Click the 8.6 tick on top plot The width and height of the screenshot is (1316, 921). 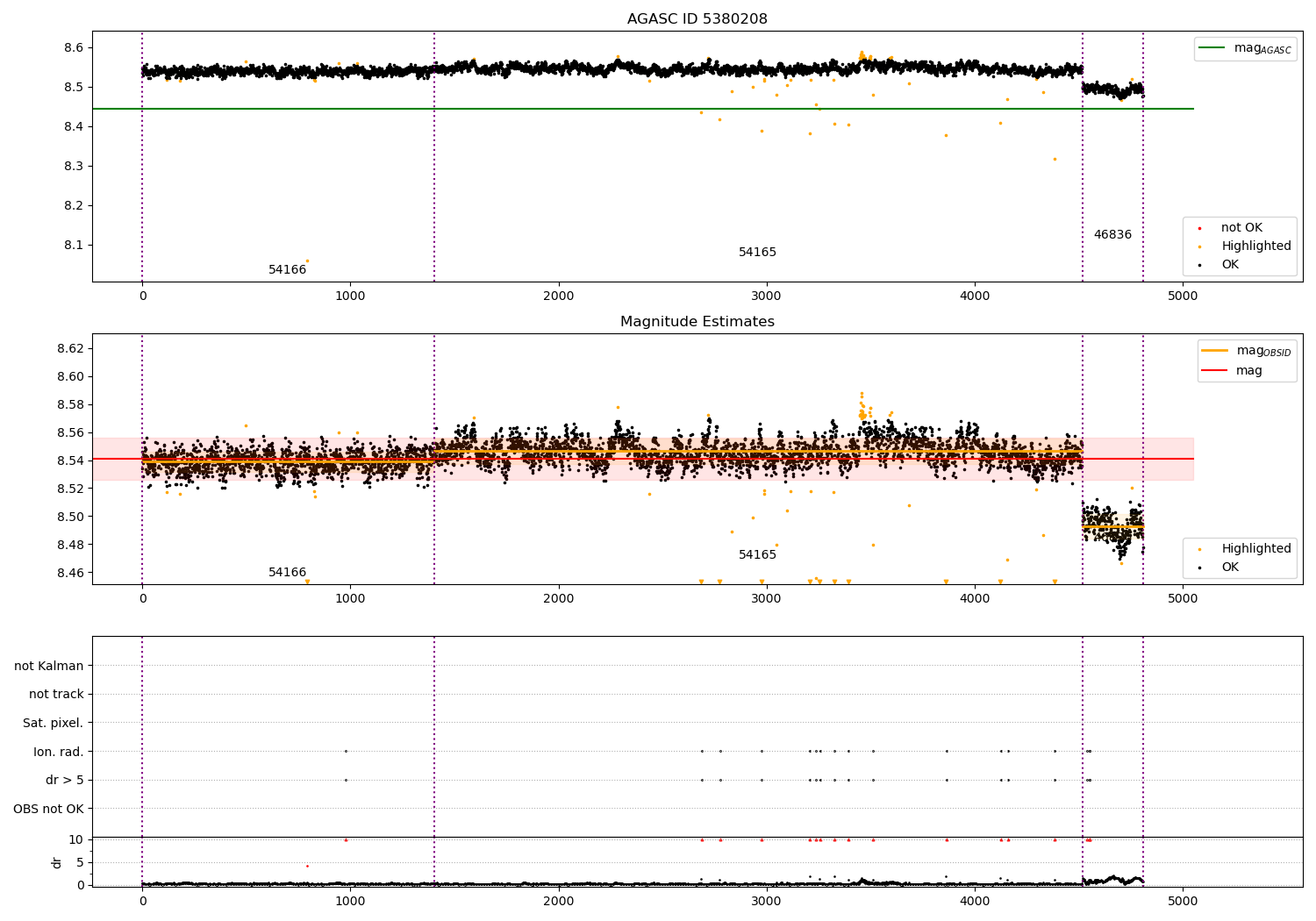tap(73, 47)
